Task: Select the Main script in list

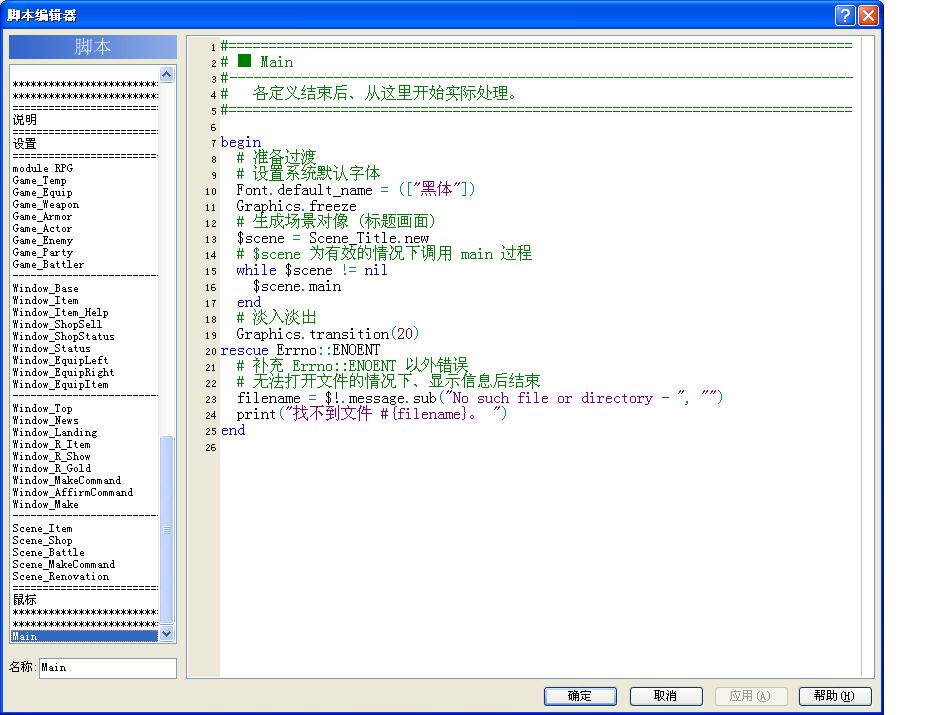Action: (x=84, y=637)
